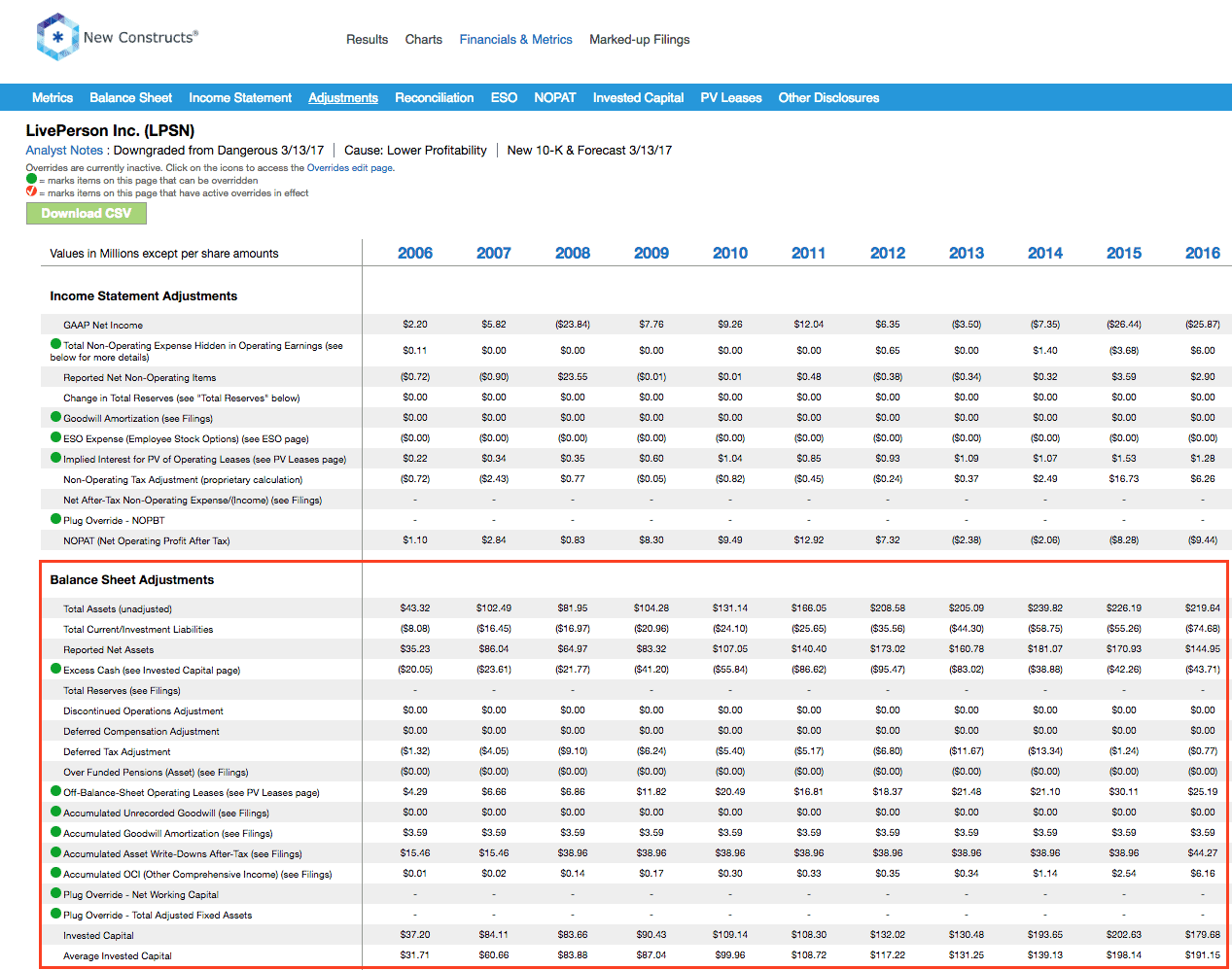This screenshot has height=970, width=1232.
Task: Open Marked-up Filings from top navigation
Action: (640, 40)
